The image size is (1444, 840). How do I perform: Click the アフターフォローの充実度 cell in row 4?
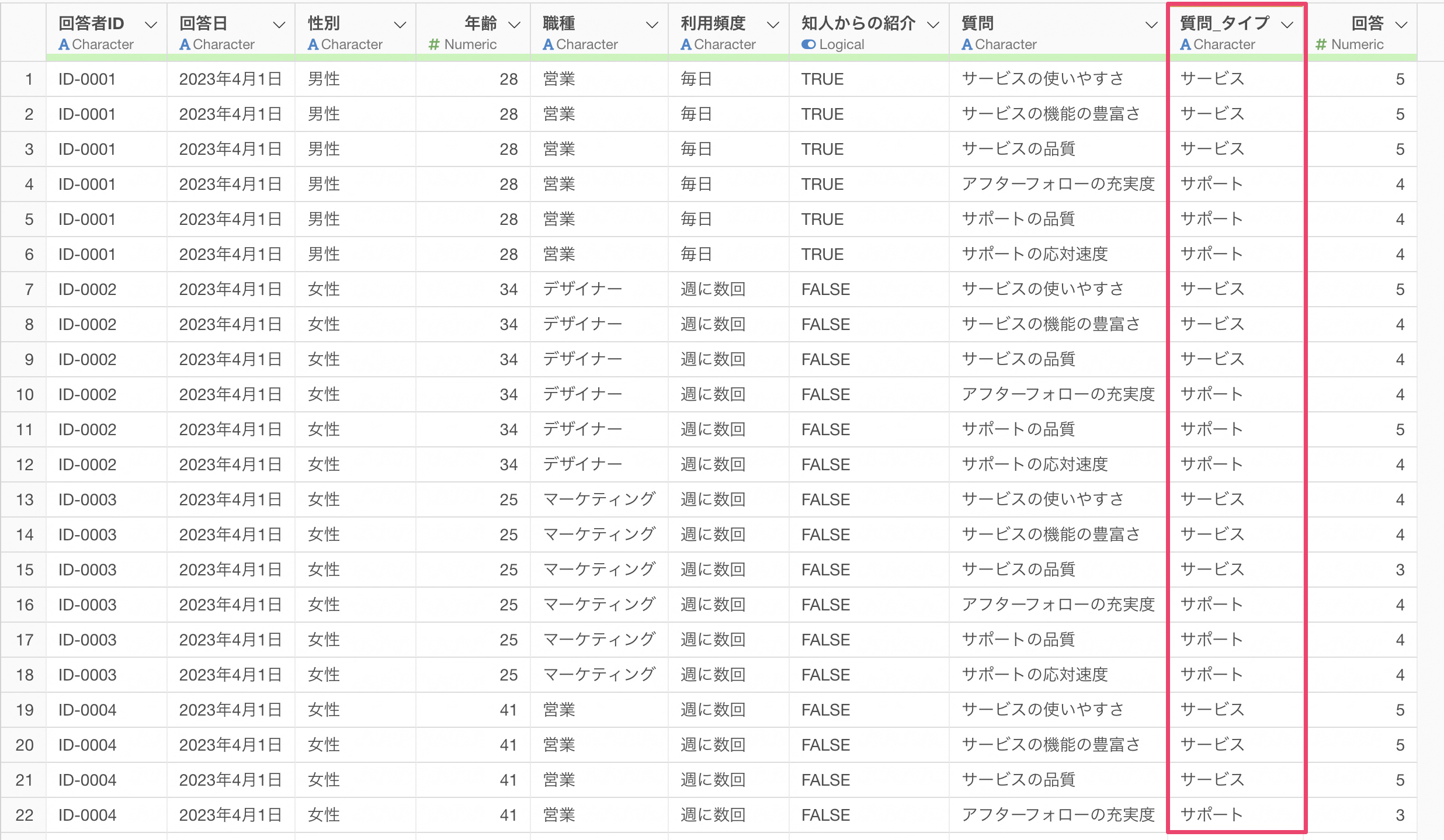pyautogui.click(x=1058, y=184)
